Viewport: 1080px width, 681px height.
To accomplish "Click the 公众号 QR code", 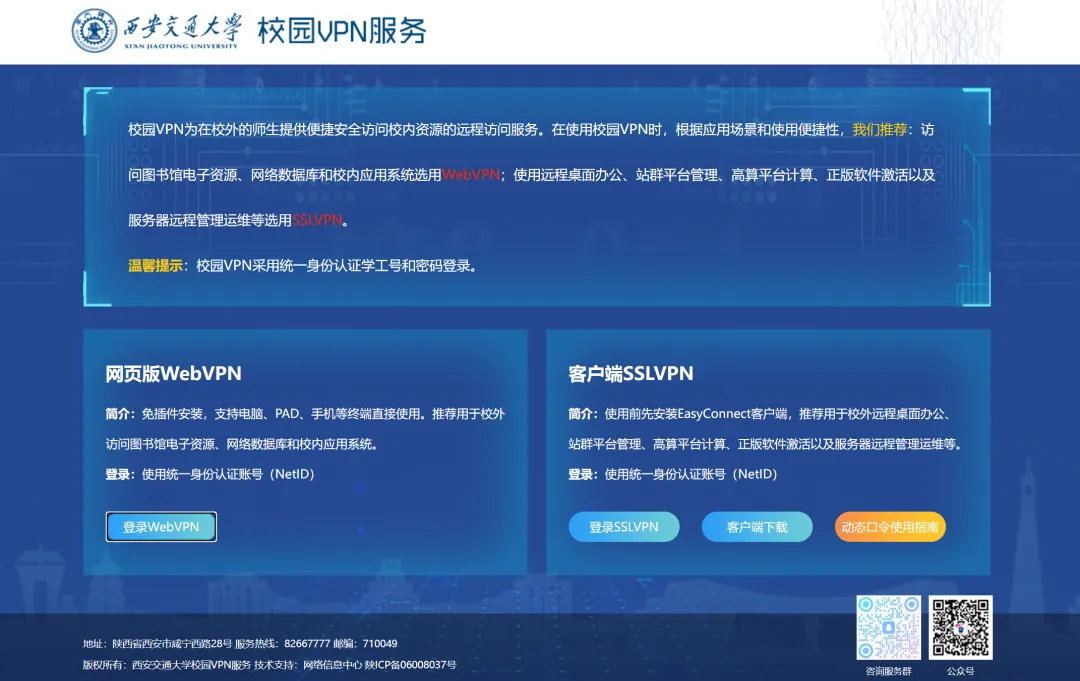I will 961,627.
